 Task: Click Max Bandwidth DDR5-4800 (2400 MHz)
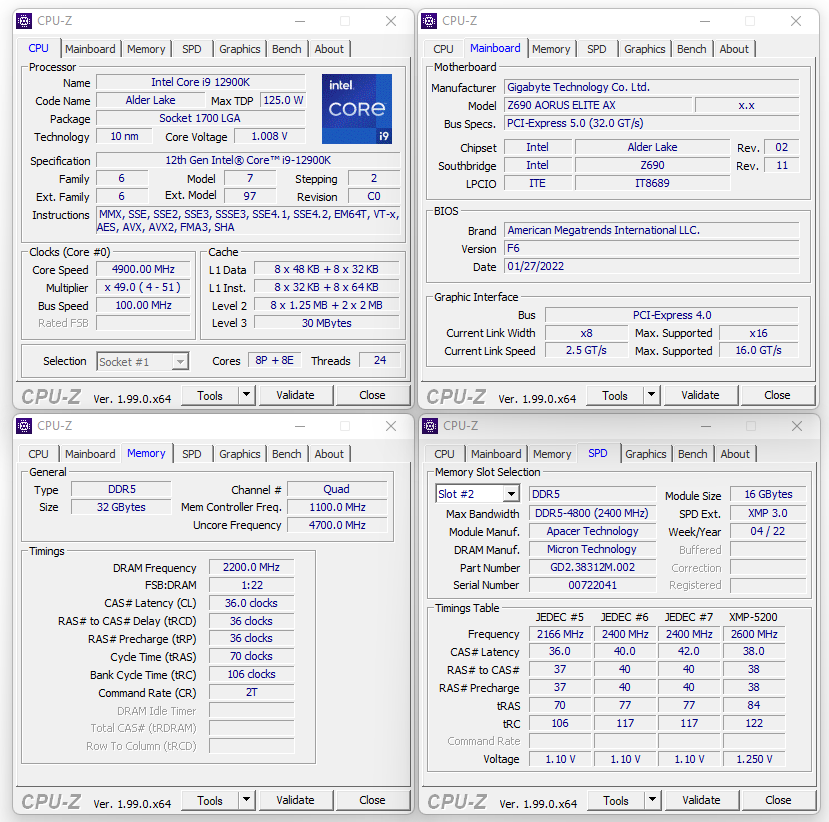point(592,513)
